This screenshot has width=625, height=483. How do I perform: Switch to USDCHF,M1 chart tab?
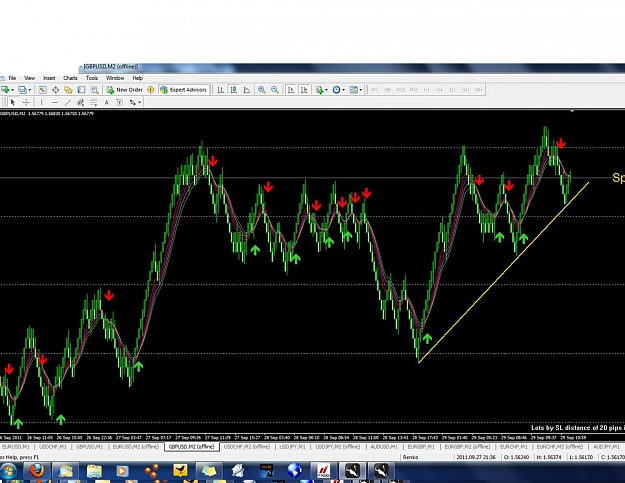[53, 447]
